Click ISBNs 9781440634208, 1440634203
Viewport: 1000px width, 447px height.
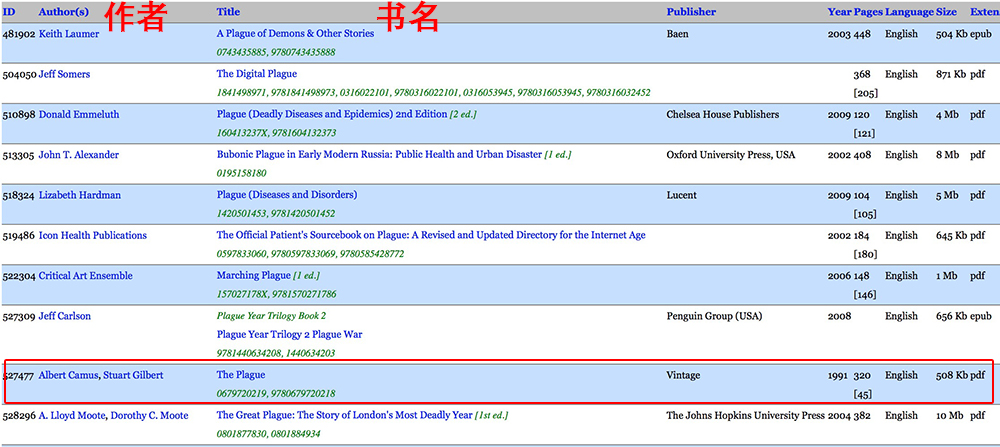click(276, 353)
